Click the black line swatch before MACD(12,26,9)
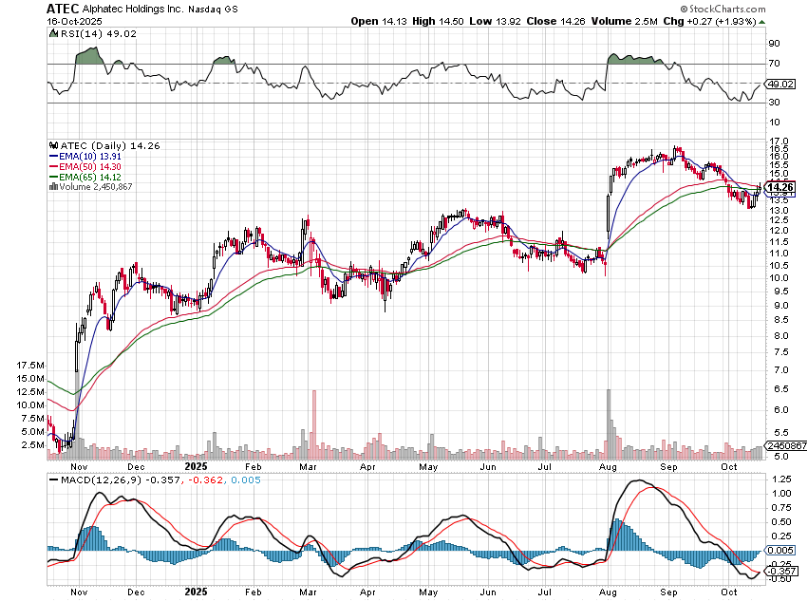Viewport: 807px width, 601px height. [x=54, y=480]
